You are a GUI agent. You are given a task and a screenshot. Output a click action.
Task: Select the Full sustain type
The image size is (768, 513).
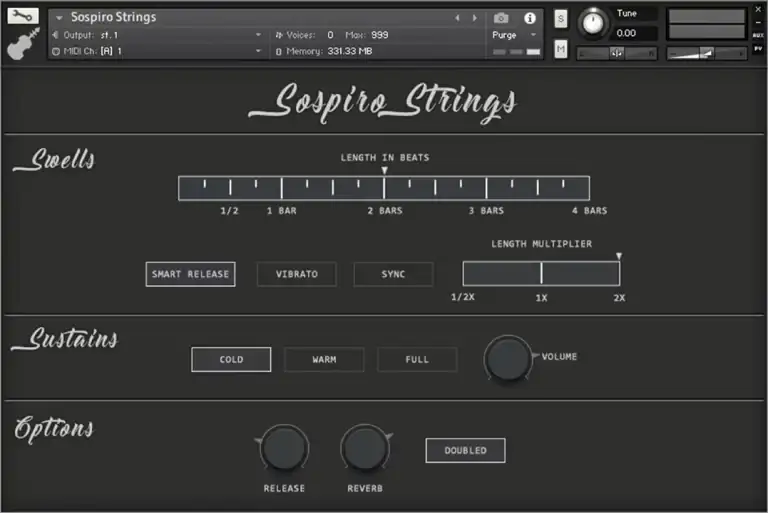(x=417, y=360)
